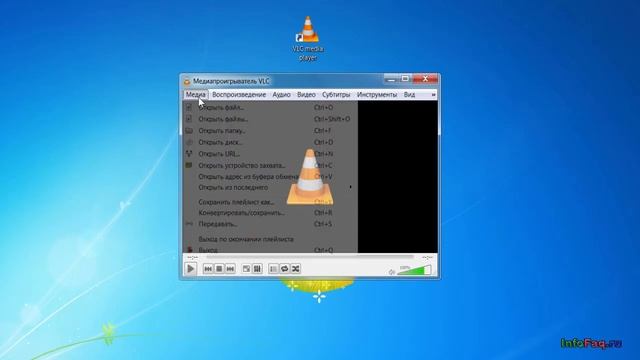Click the network icon beside Открыть URL...
640x360 pixels.
(189, 153)
